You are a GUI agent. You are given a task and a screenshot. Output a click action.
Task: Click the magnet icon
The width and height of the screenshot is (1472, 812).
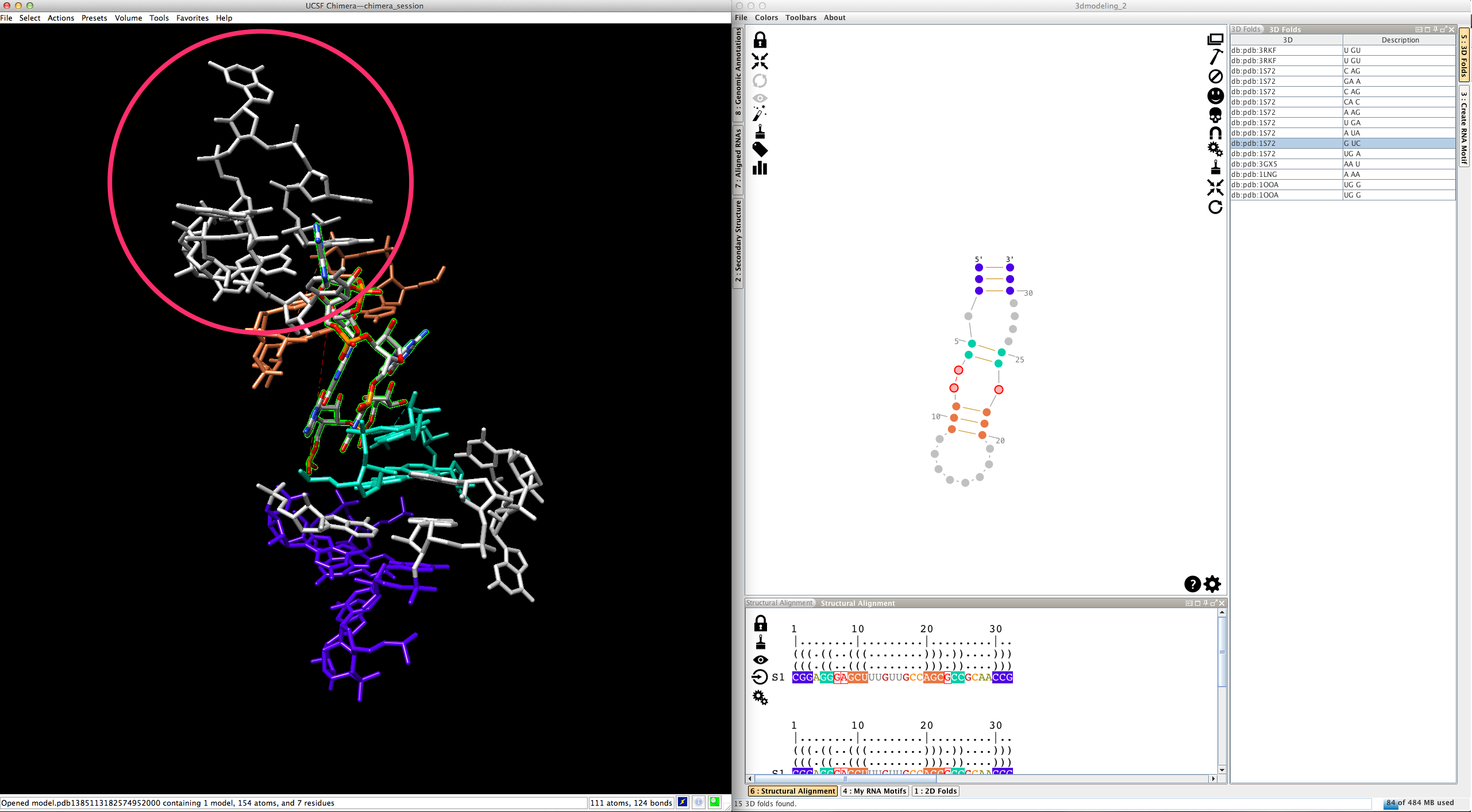point(1215,133)
